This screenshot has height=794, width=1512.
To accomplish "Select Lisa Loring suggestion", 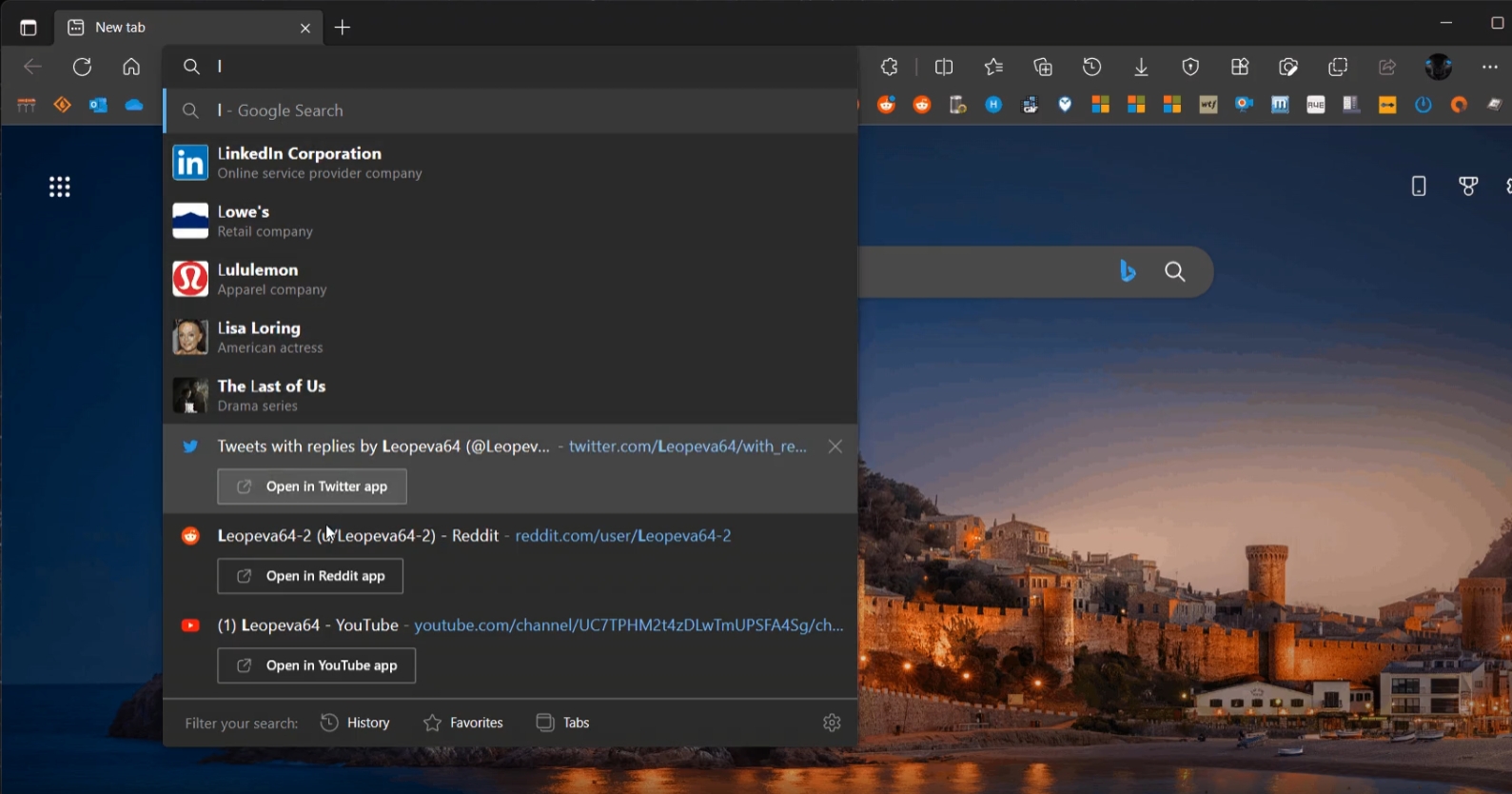I will 511,337.
